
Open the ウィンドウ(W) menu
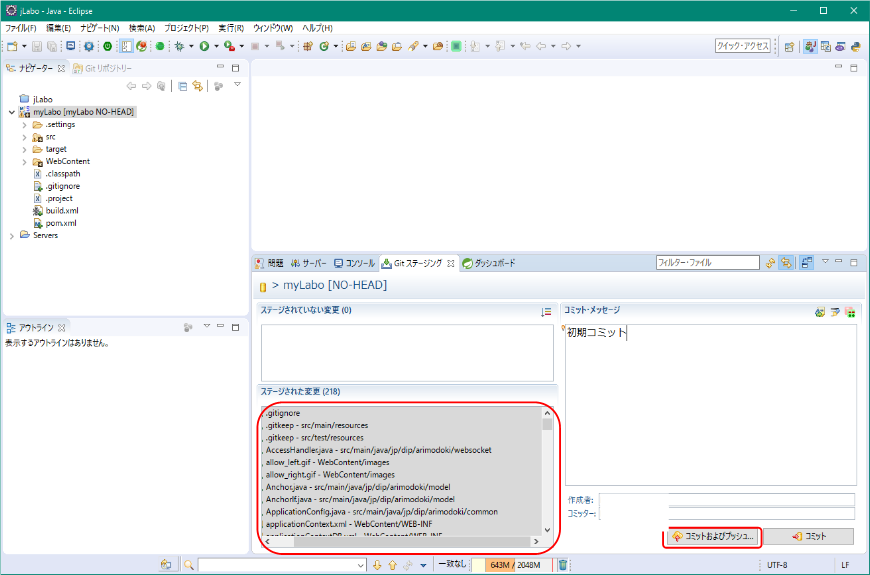(x=272, y=28)
